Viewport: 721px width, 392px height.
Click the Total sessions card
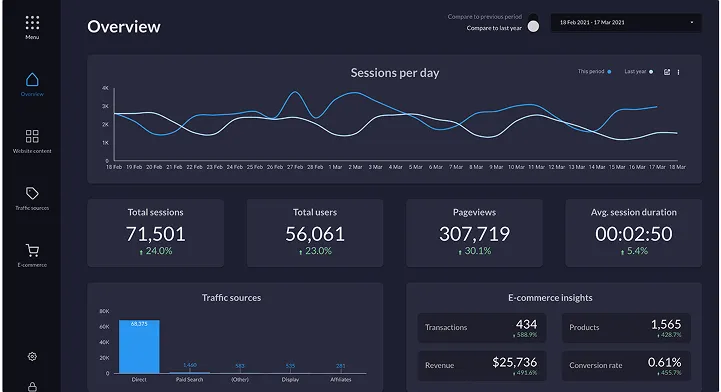[x=155, y=233]
